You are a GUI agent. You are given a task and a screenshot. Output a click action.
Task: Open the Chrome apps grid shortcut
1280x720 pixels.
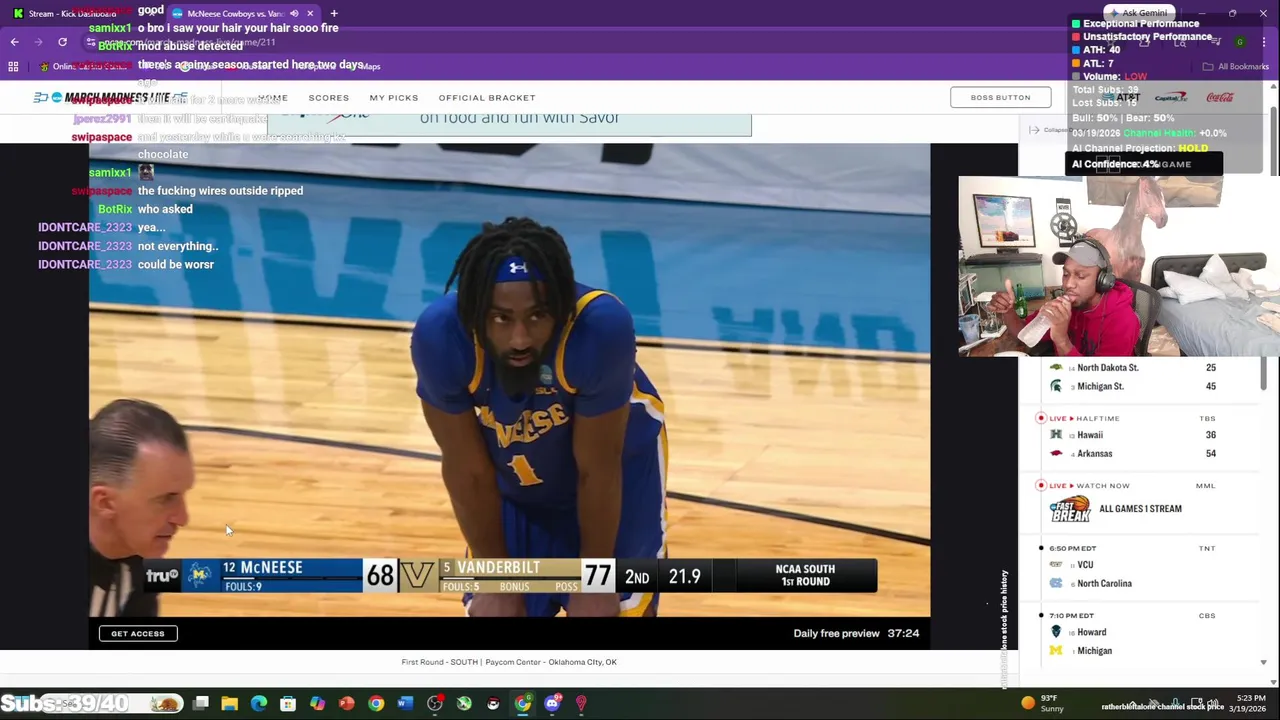click(13, 66)
